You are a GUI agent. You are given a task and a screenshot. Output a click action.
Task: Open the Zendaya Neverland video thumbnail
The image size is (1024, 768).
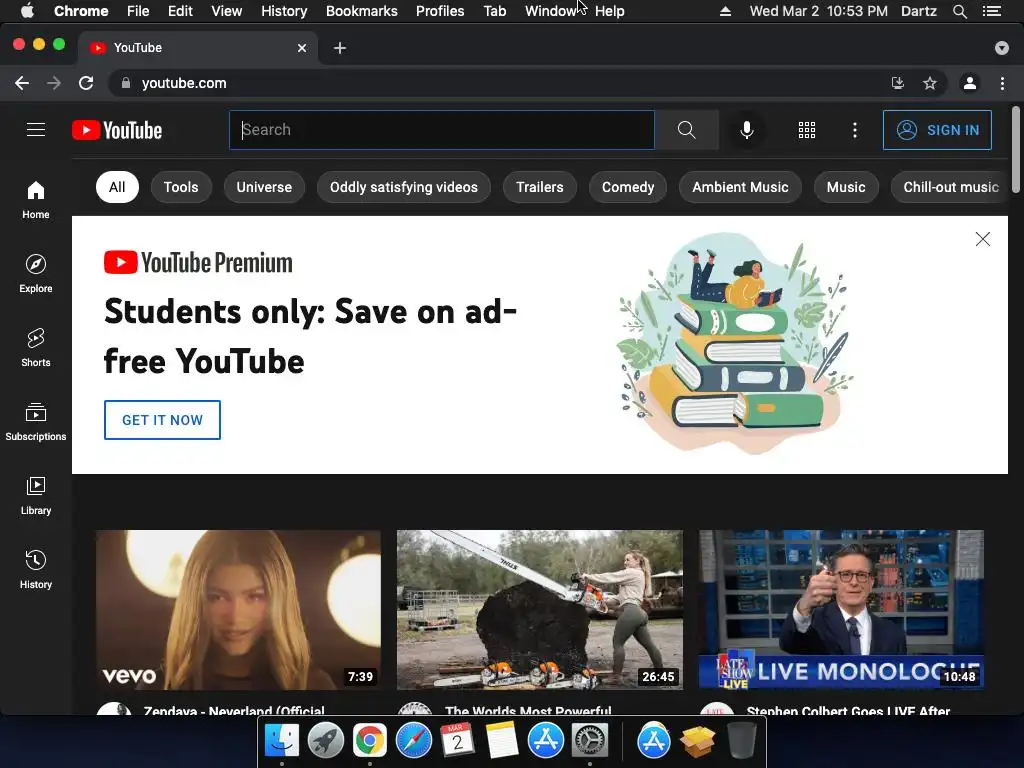click(x=238, y=610)
